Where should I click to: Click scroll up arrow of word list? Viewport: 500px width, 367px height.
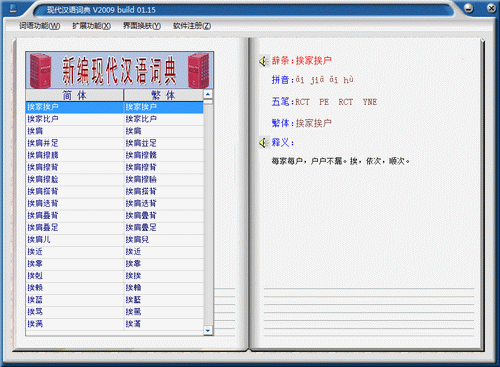coord(208,94)
